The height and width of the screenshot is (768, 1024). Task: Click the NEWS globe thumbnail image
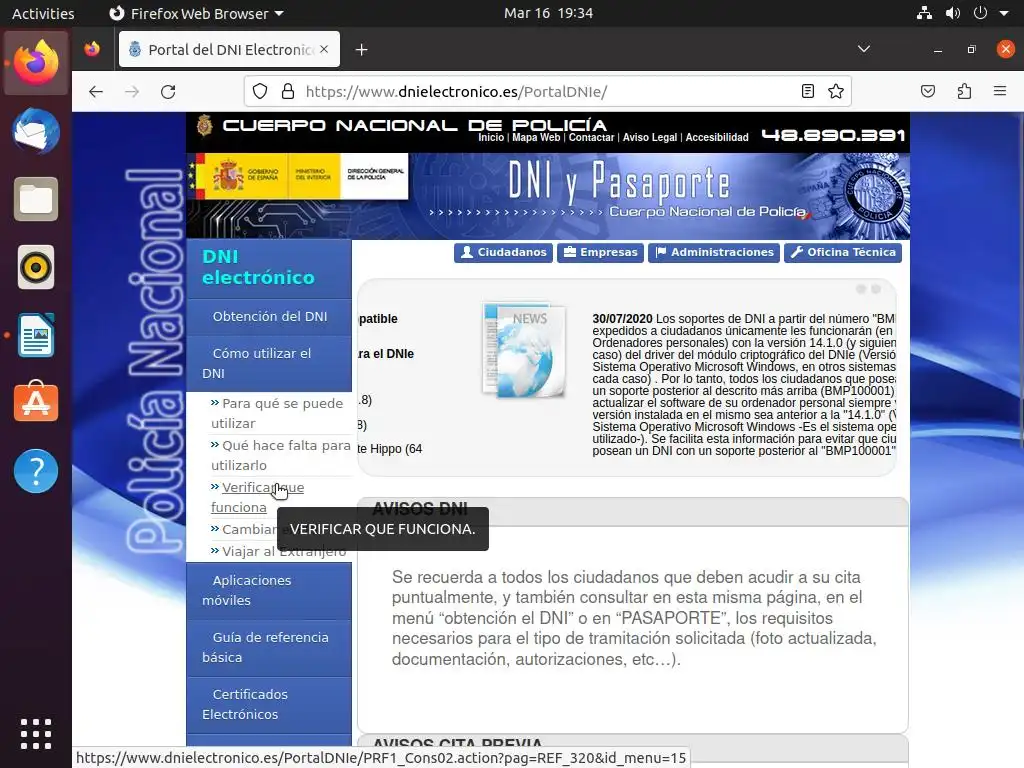pos(524,350)
